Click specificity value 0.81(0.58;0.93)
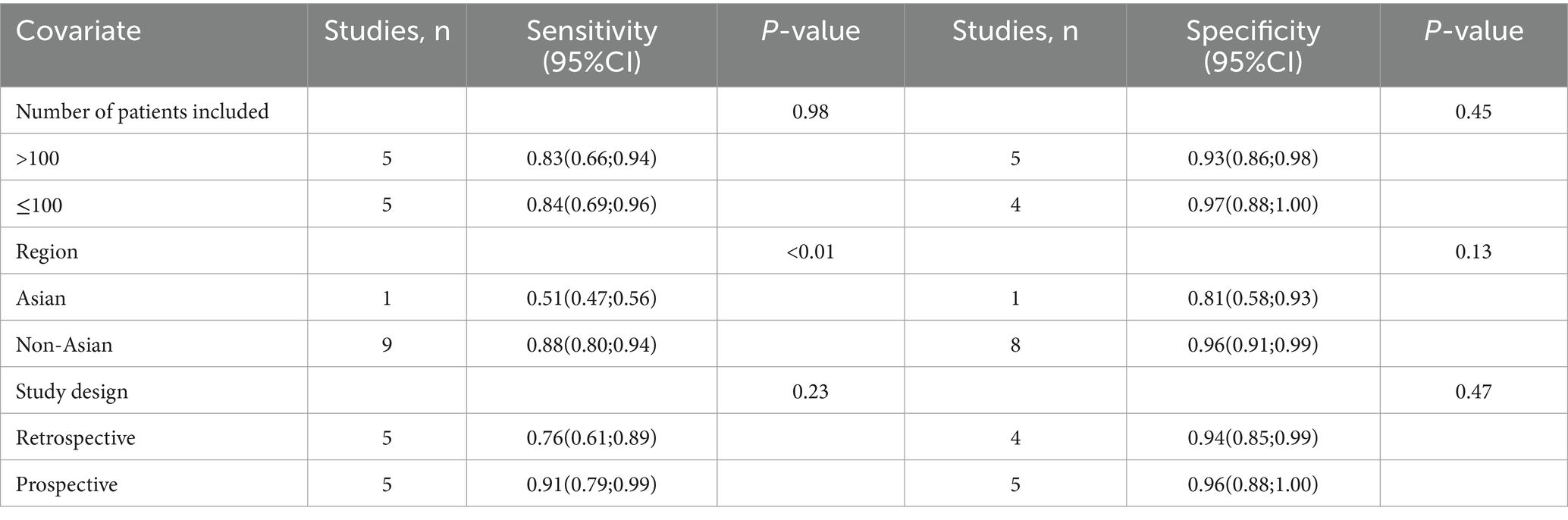The image size is (1568, 520). (1253, 299)
